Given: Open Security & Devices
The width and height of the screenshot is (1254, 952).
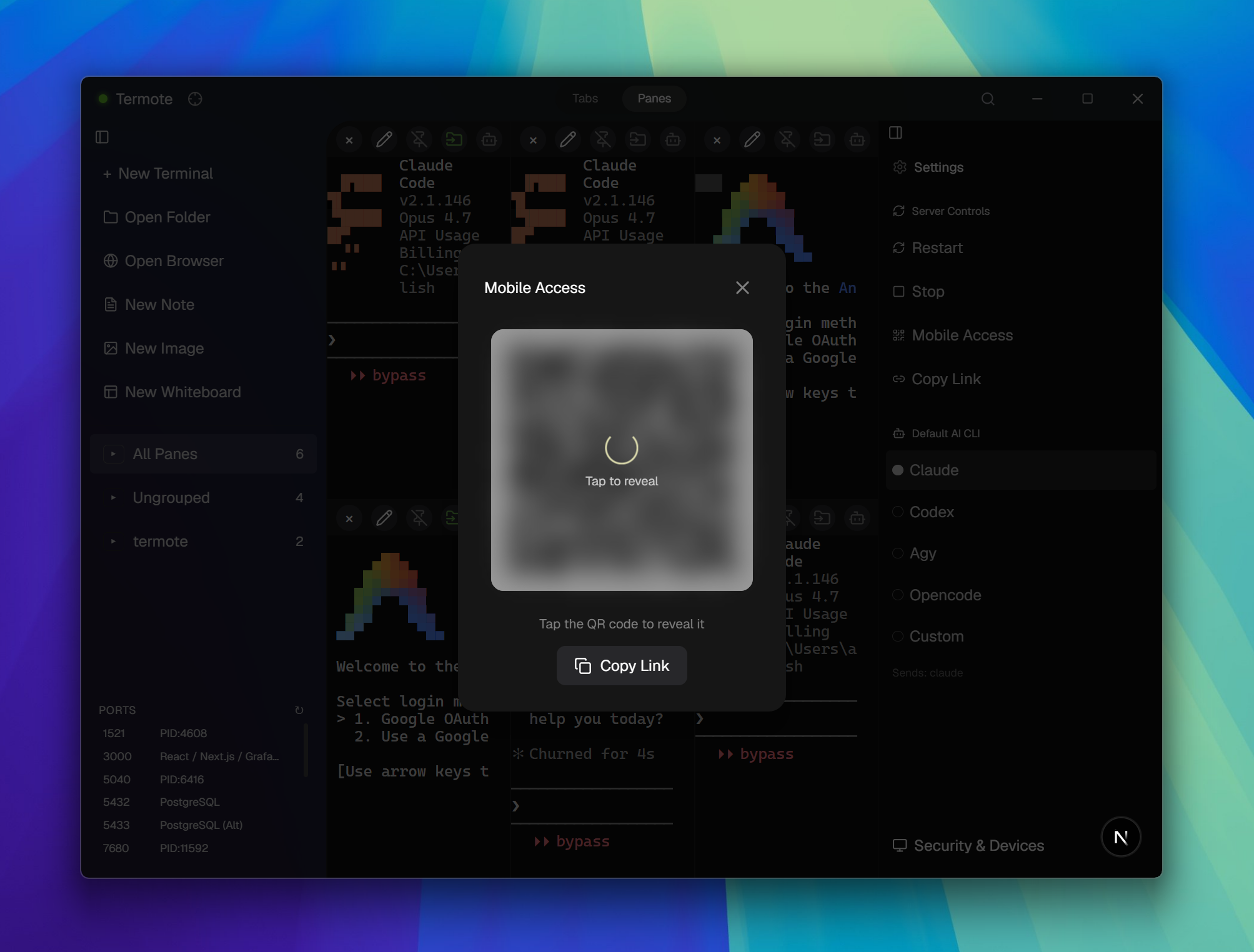Looking at the screenshot, I should point(968,845).
